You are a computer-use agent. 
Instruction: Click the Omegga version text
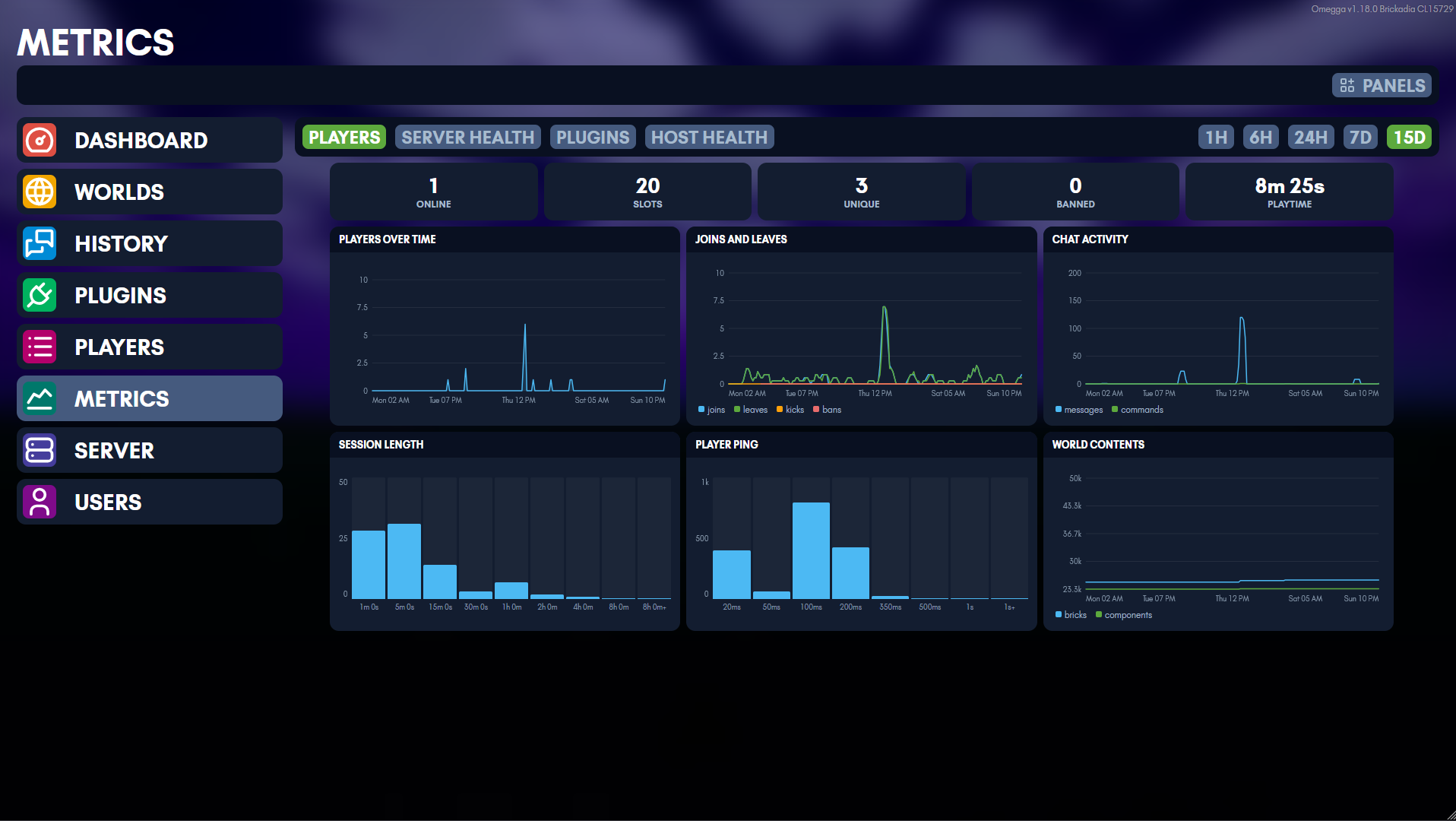click(x=1382, y=9)
